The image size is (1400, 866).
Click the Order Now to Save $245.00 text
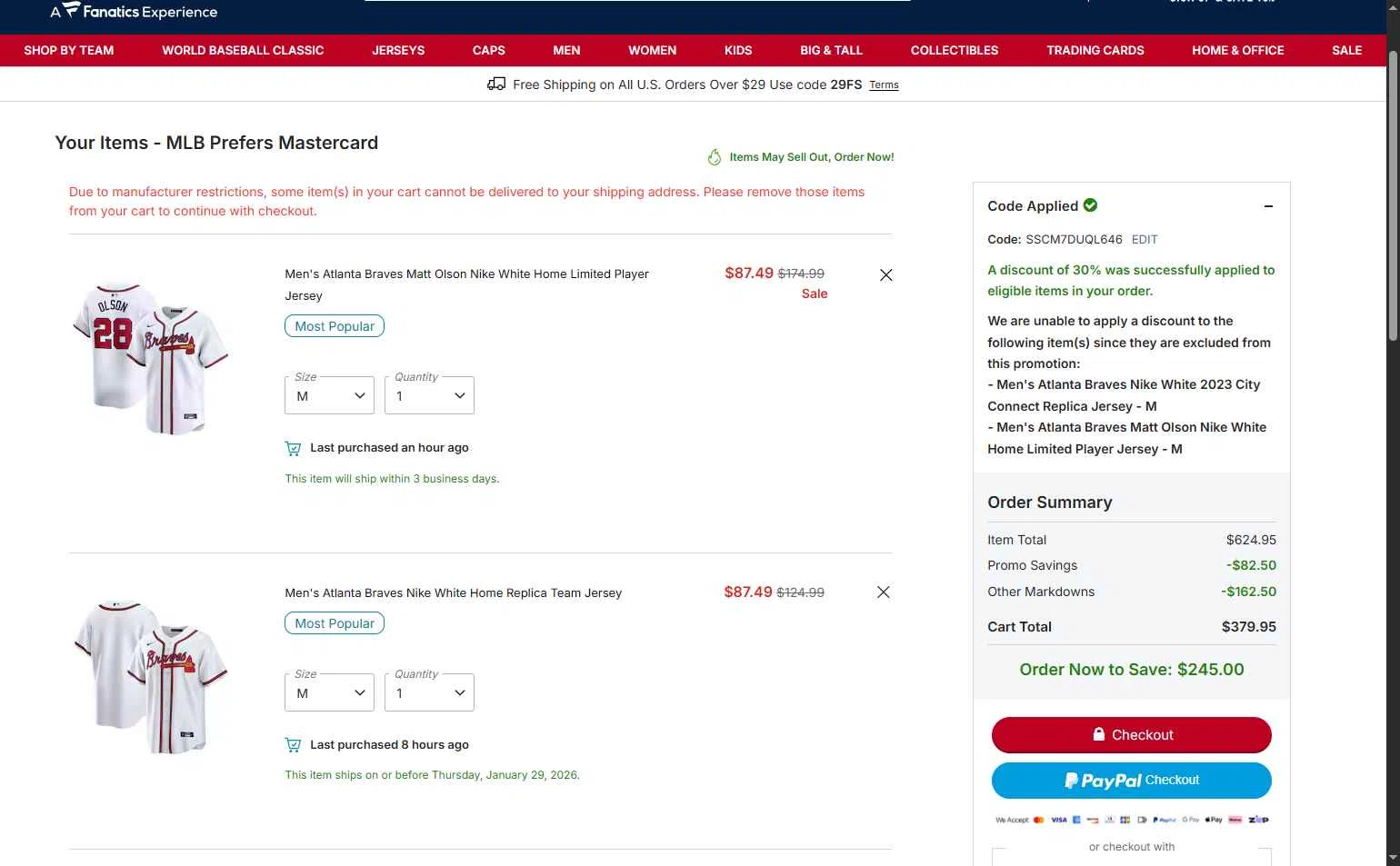point(1132,670)
